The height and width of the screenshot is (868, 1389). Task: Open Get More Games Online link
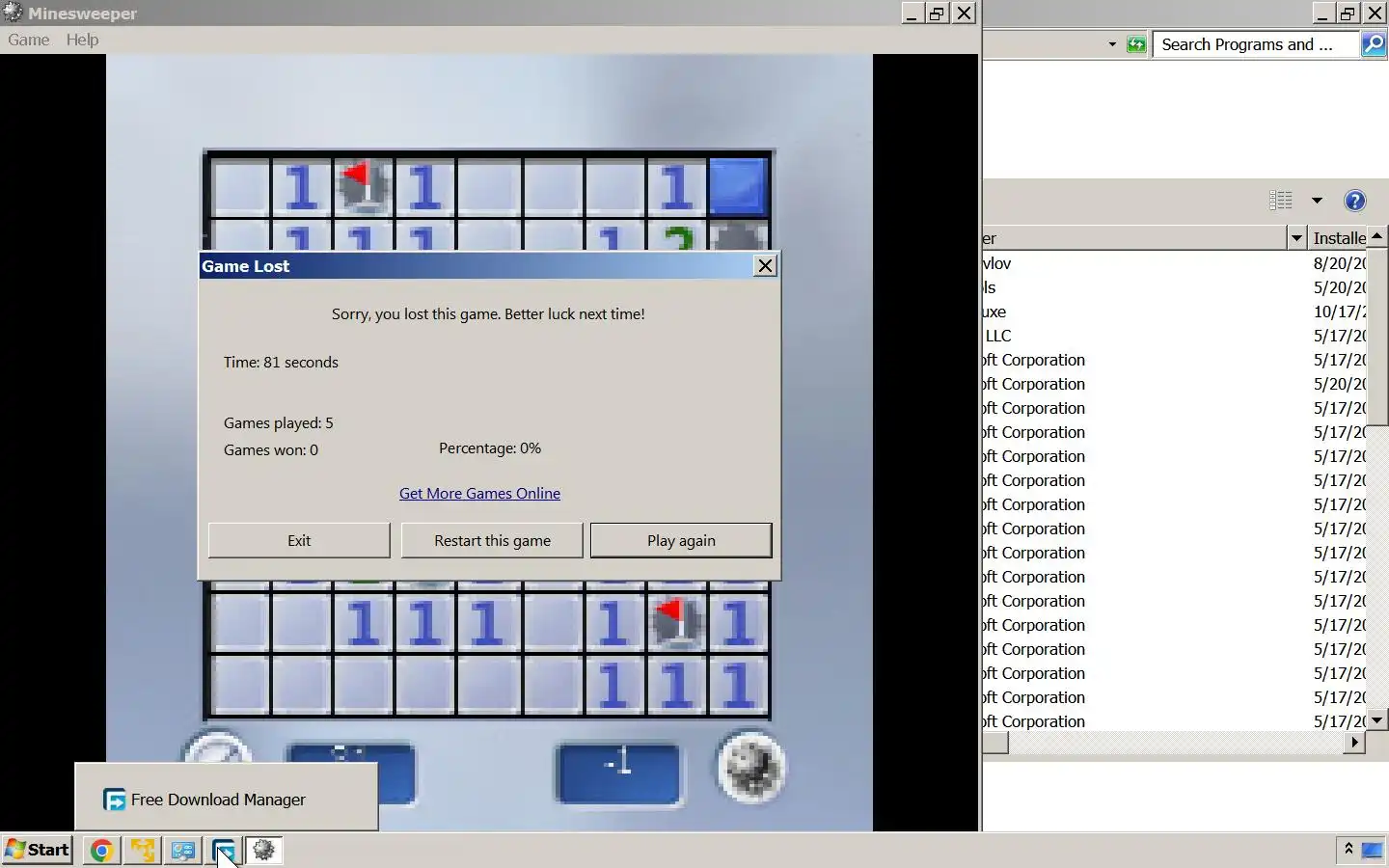pyautogui.click(x=479, y=493)
